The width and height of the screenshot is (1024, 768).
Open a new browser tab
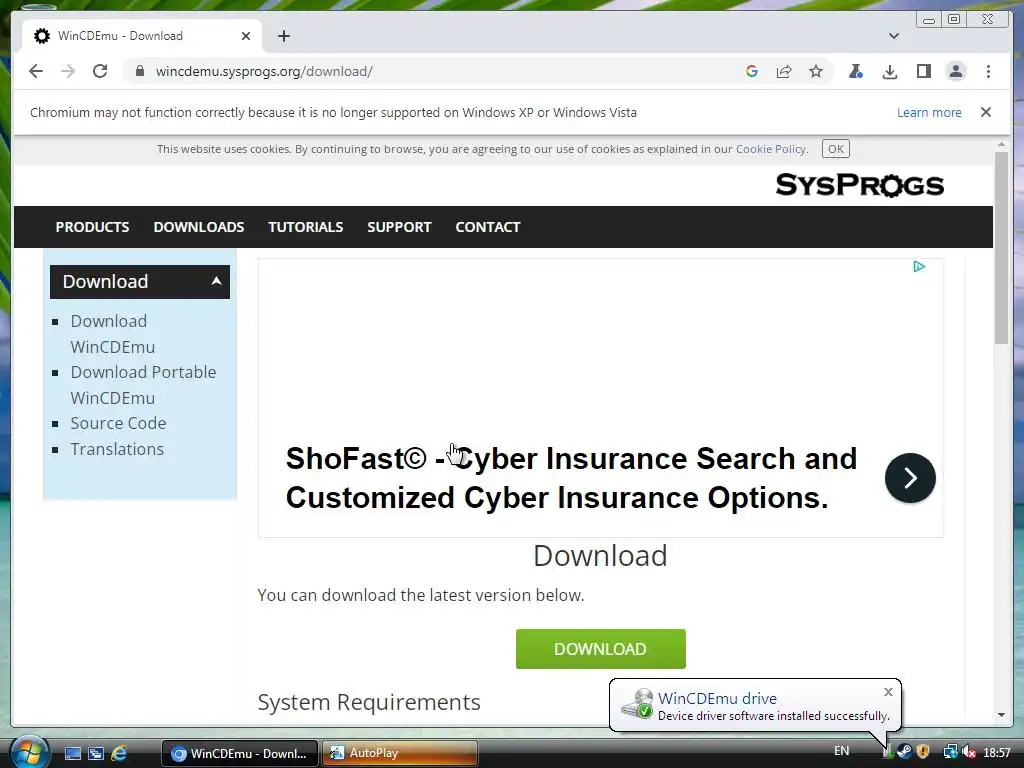283,36
